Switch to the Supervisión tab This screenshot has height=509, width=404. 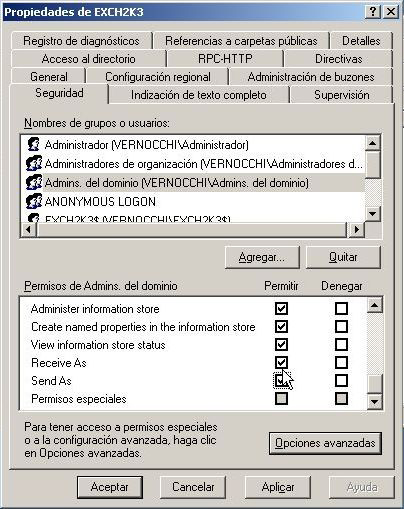point(342,95)
